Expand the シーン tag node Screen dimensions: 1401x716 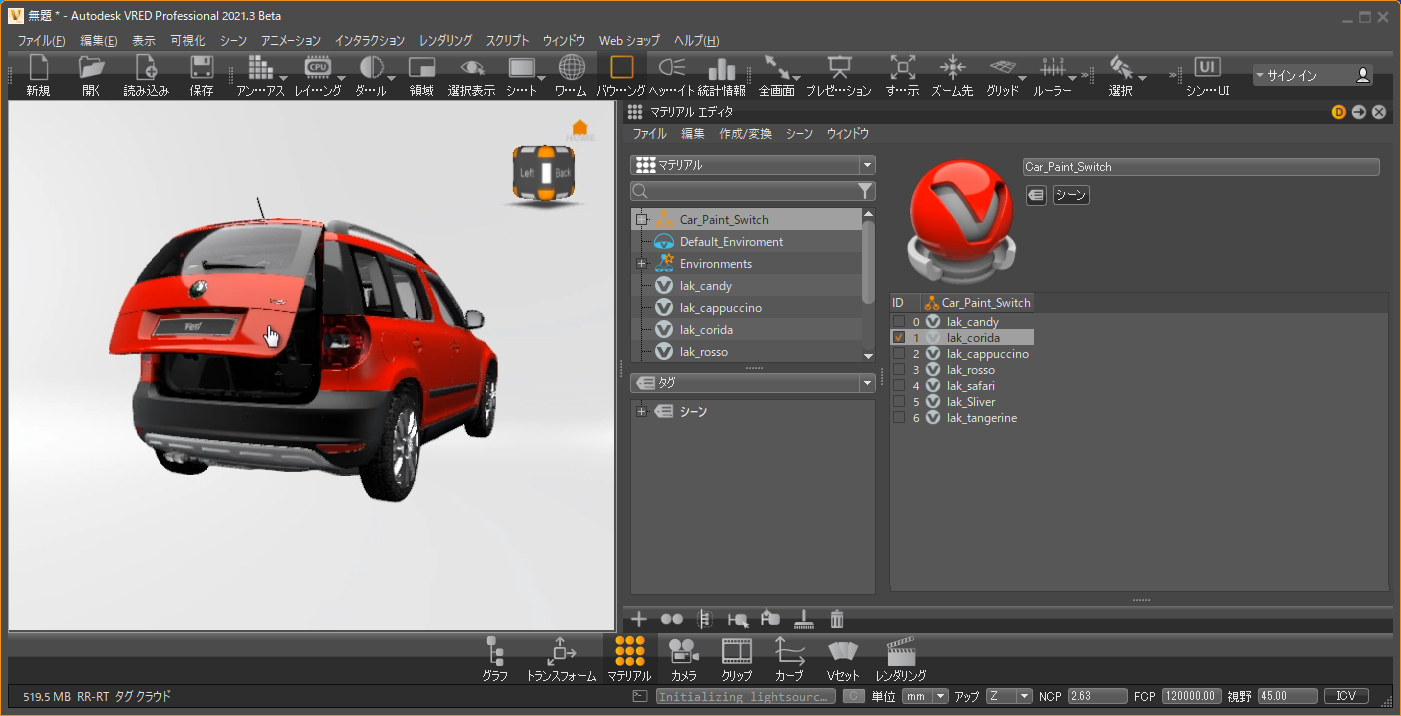click(x=642, y=412)
